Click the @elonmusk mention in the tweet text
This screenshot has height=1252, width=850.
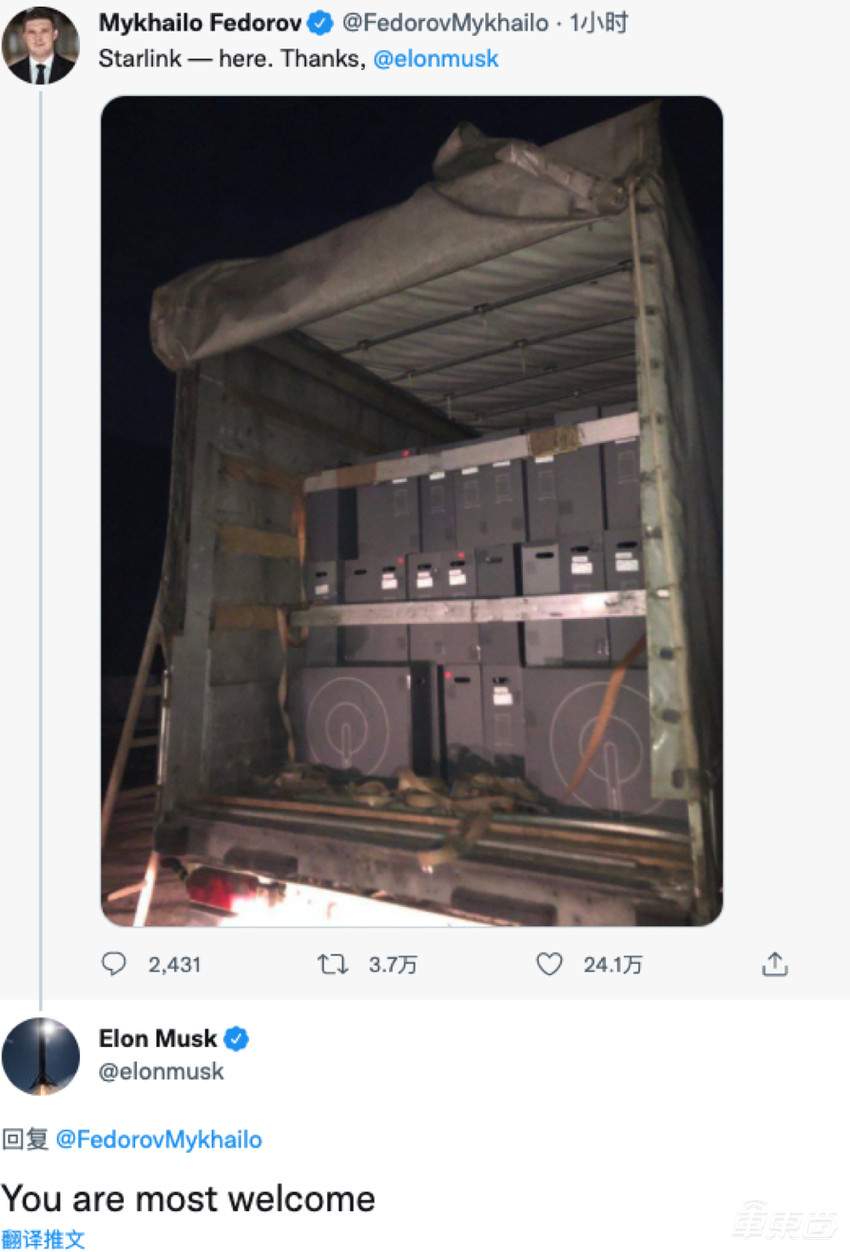436,59
